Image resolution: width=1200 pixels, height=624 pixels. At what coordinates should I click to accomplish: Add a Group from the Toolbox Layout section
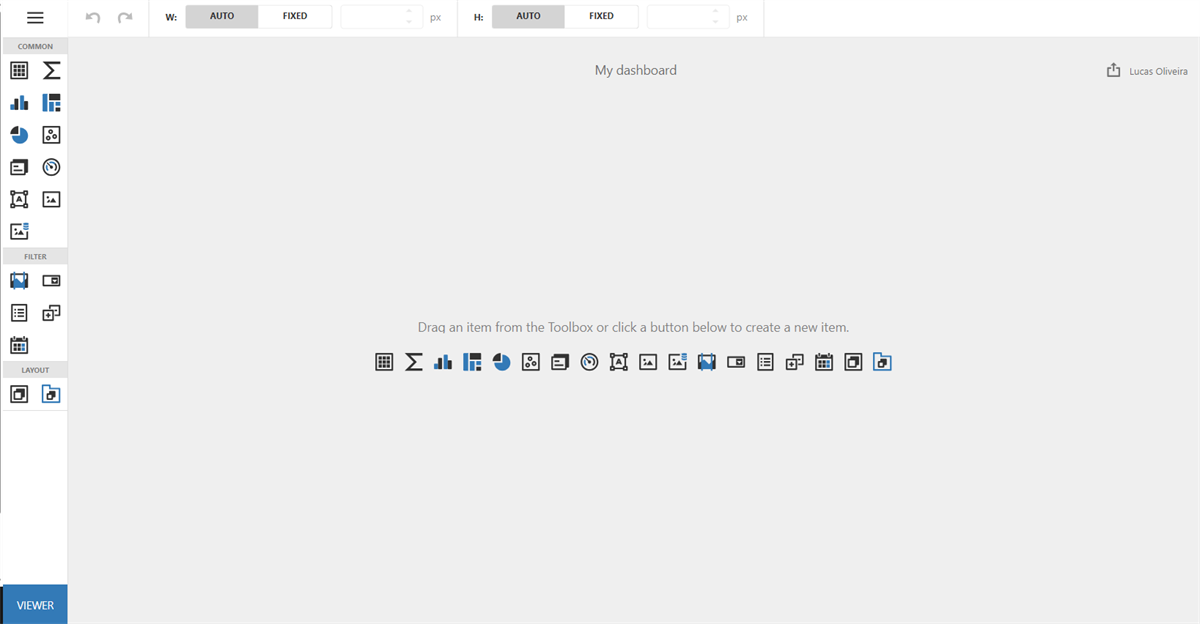(x=19, y=394)
